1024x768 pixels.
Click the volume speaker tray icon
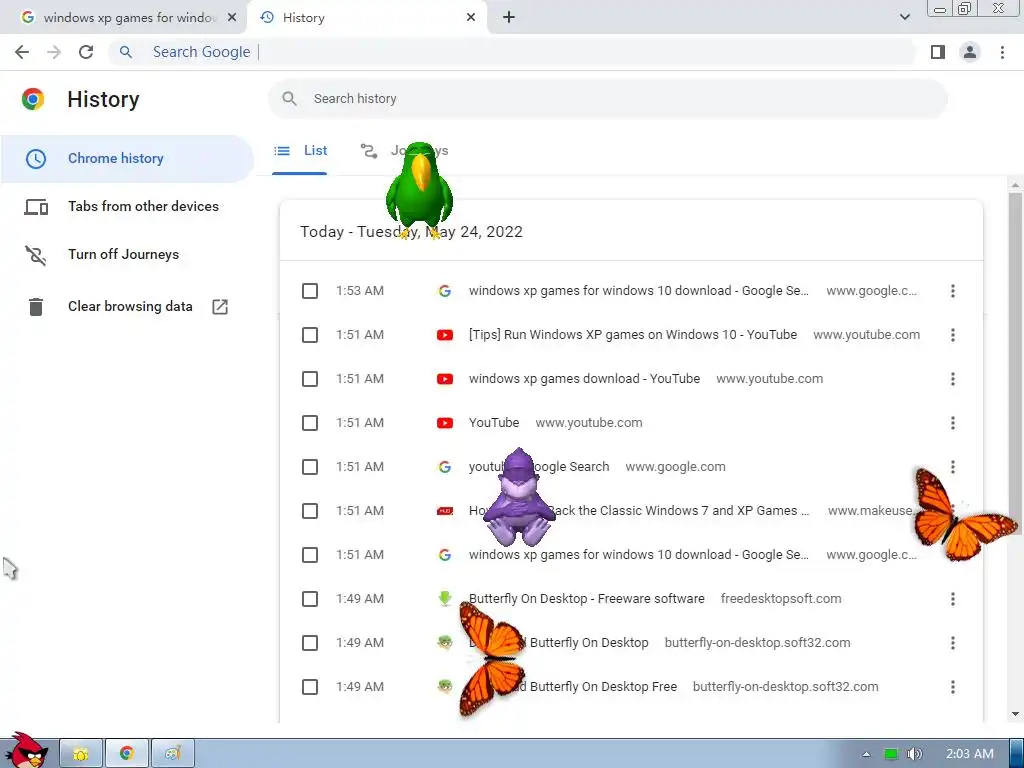tap(915, 754)
